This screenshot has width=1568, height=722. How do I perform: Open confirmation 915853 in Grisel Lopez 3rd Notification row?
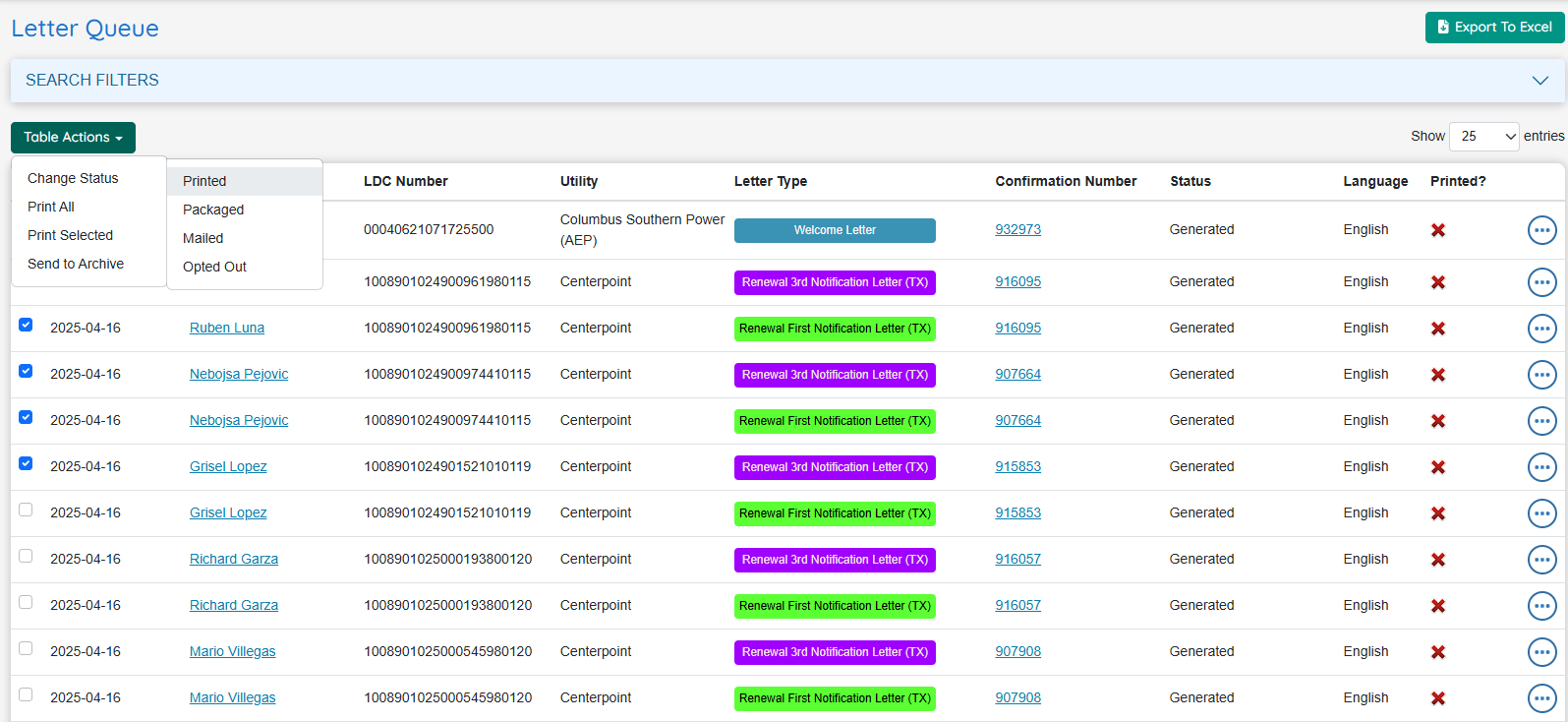1017,467
